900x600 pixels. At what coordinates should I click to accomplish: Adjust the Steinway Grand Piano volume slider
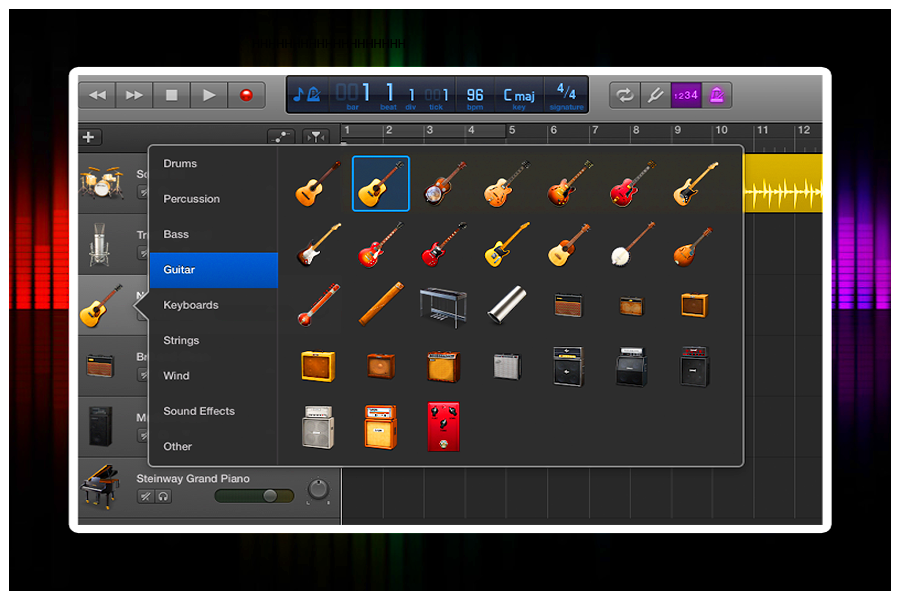point(254,496)
